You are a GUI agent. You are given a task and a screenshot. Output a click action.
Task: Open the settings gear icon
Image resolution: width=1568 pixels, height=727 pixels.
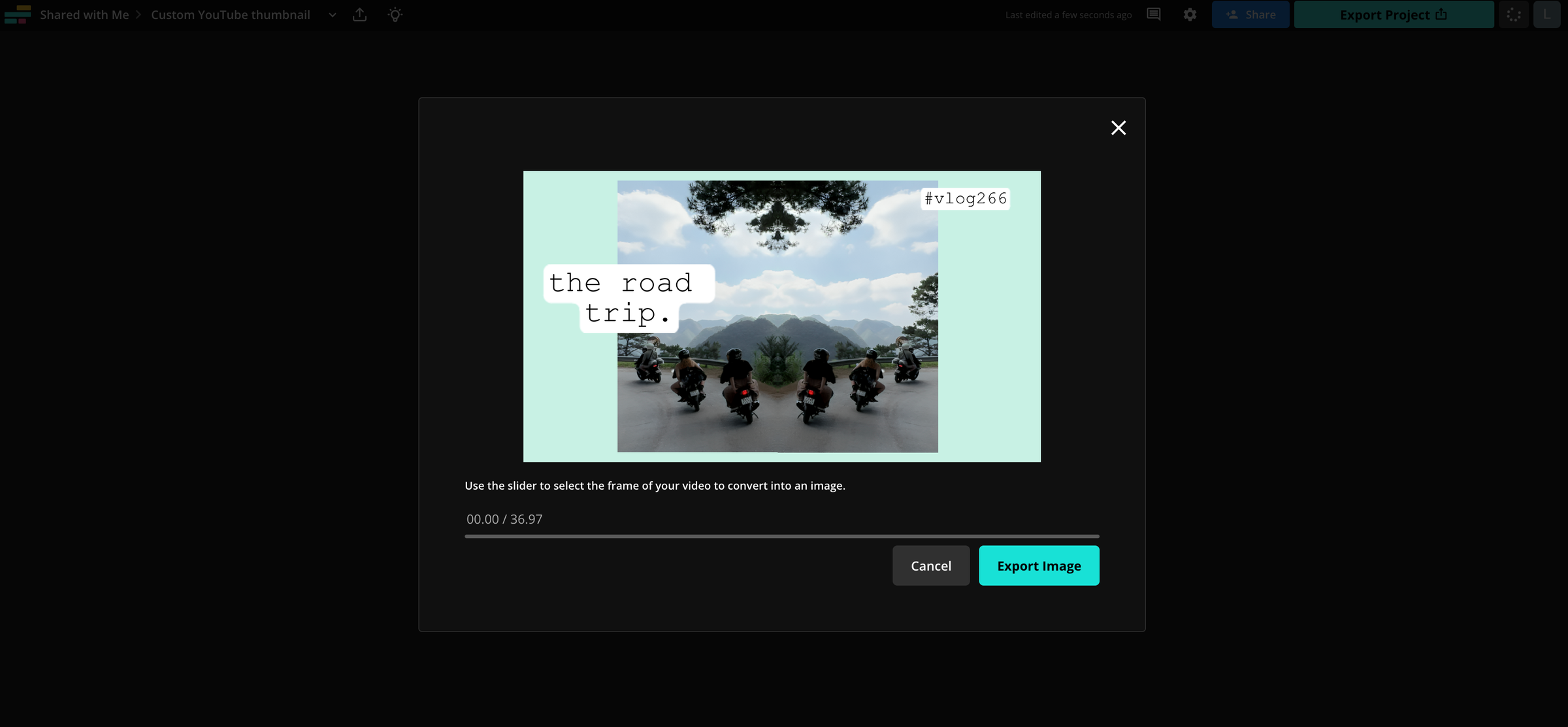click(x=1190, y=14)
